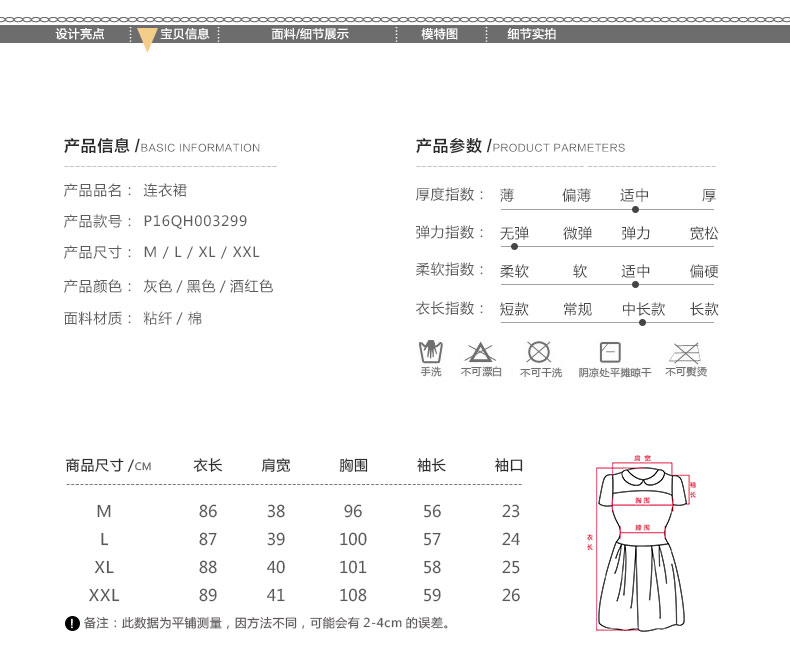Open the 面料/细节展示 tab
The image size is (790, 646).
coord(310,34)
